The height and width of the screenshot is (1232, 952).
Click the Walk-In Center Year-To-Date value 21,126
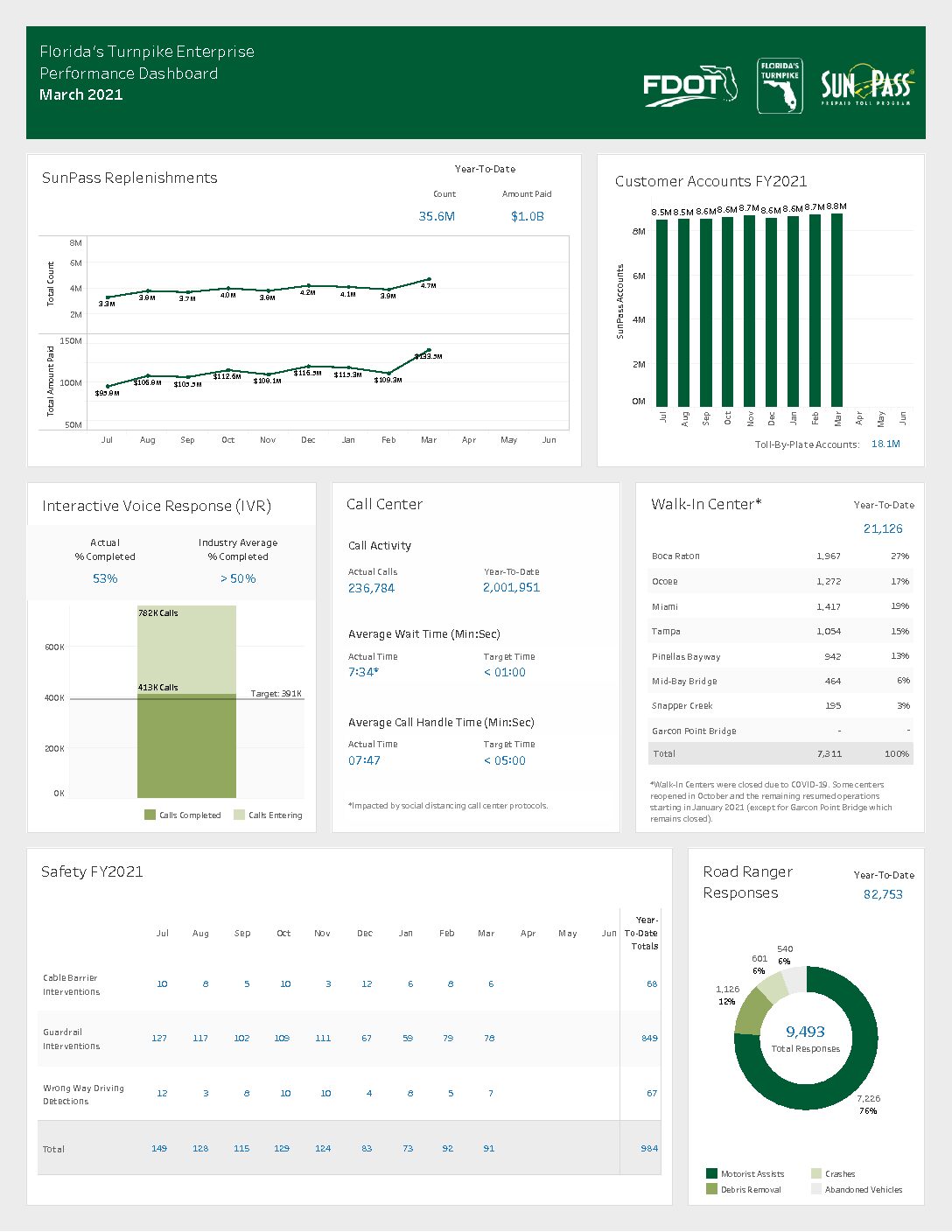point(883,528)
